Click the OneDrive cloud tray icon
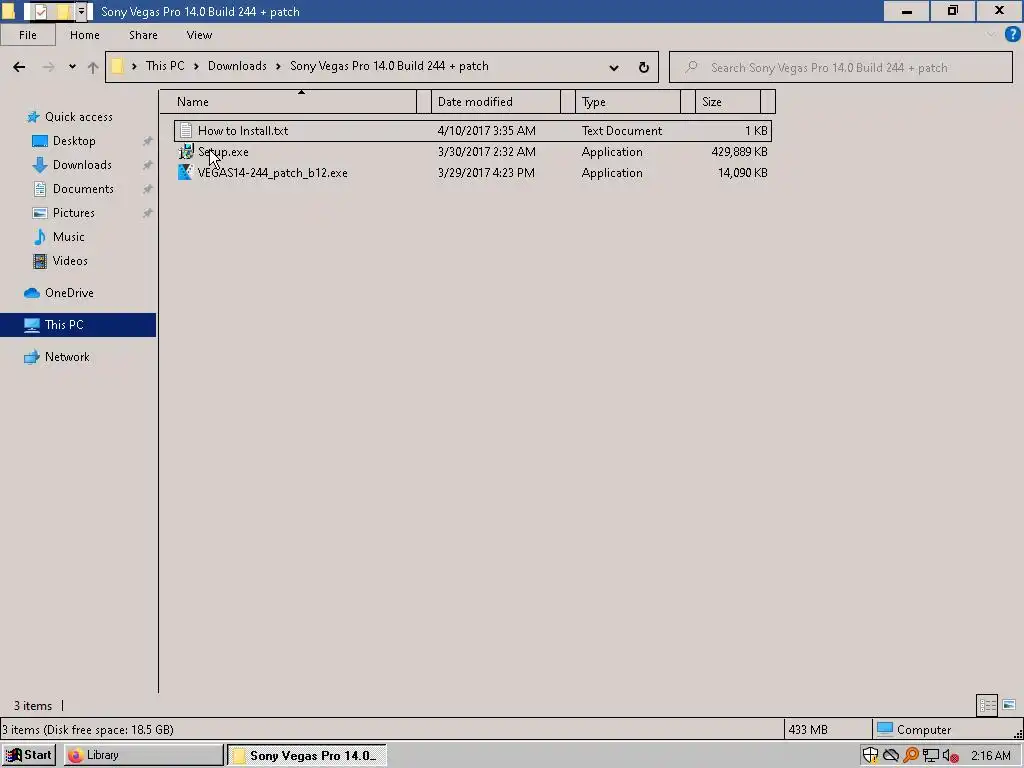Image resolution: width=1024 pixels, height=768 pixels. (891, 755)
